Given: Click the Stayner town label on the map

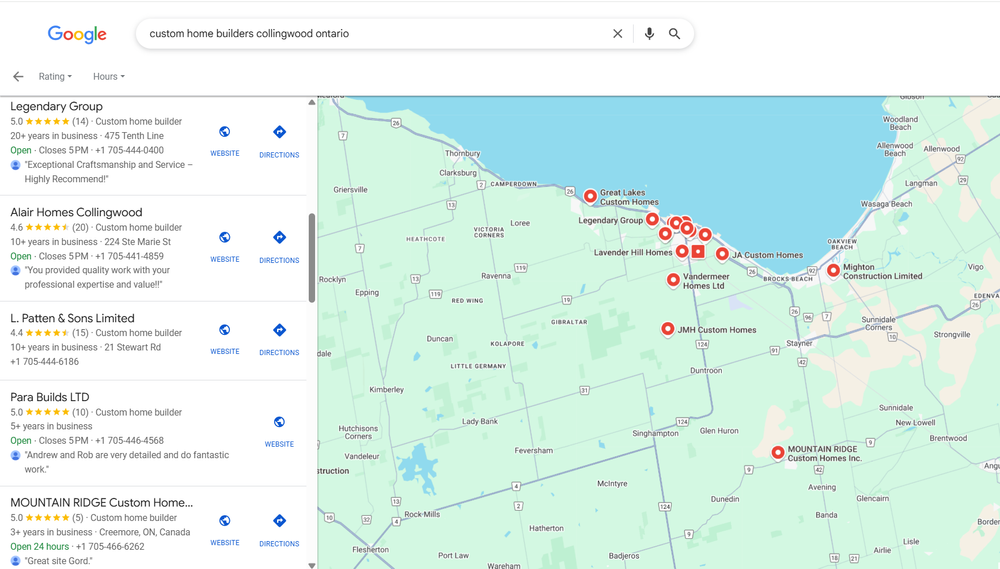Looking at the screenshot, I should tap(799, 343).
